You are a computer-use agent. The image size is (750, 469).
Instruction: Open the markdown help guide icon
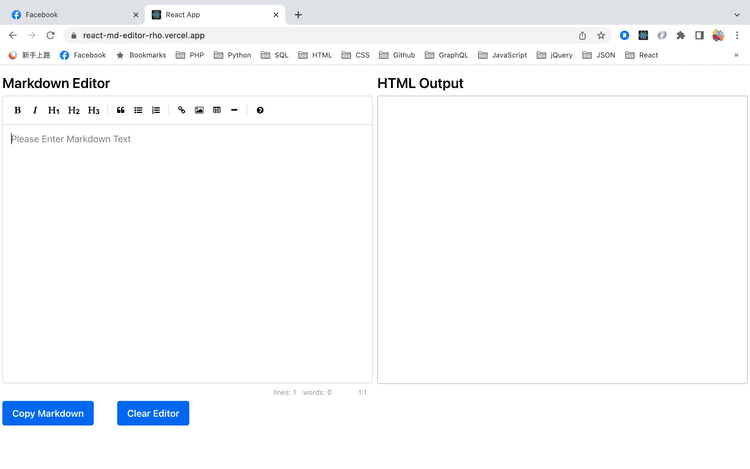[x=260, y=110]
